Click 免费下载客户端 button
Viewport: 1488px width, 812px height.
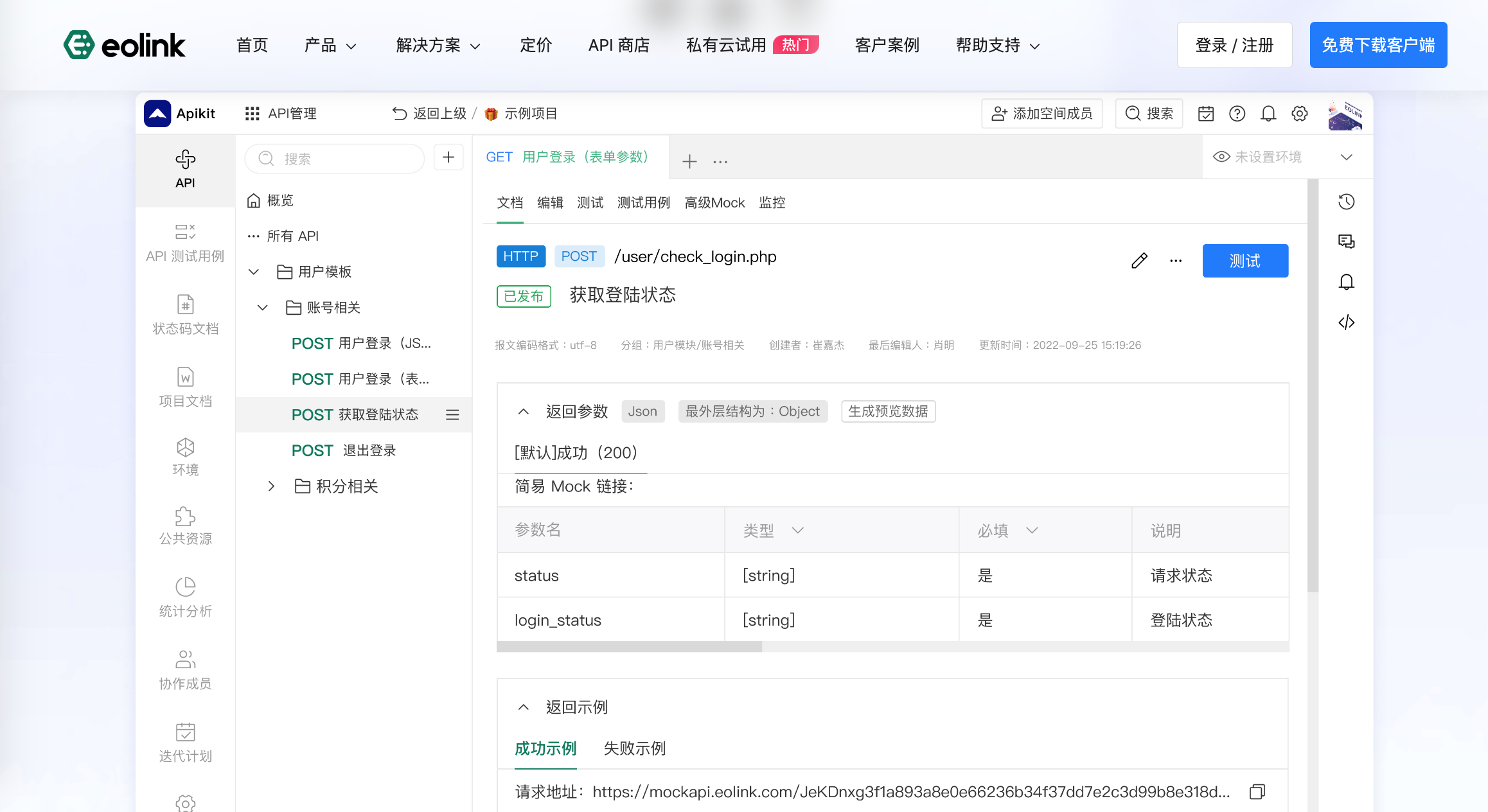point(1378,45)
